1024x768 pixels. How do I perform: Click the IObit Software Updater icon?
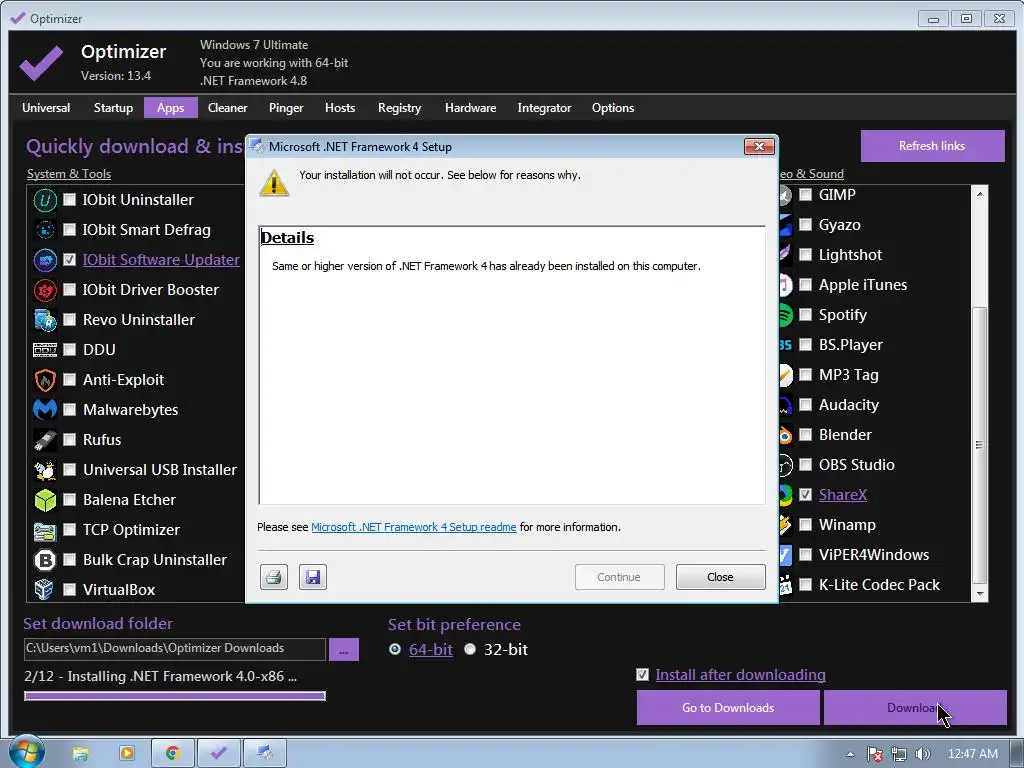(45, 260)
